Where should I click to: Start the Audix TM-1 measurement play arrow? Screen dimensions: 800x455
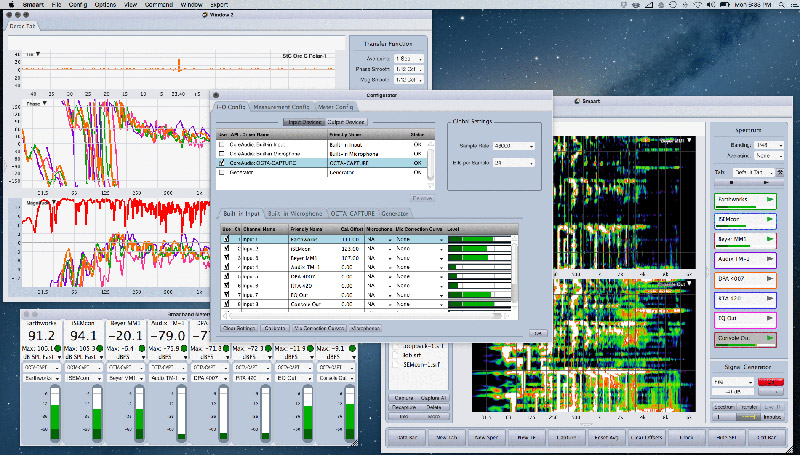click(769, 259)
